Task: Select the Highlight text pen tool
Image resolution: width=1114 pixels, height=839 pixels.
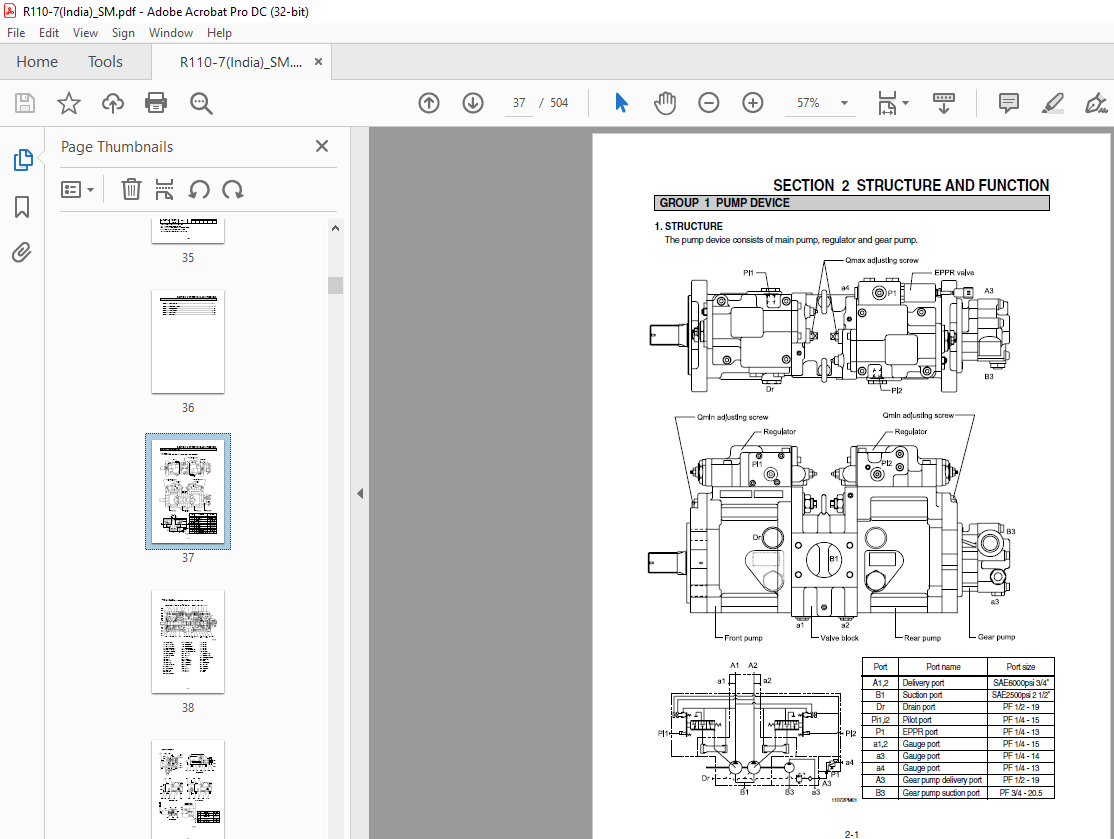Action: pyautogui.click(x=1052, y=103)
